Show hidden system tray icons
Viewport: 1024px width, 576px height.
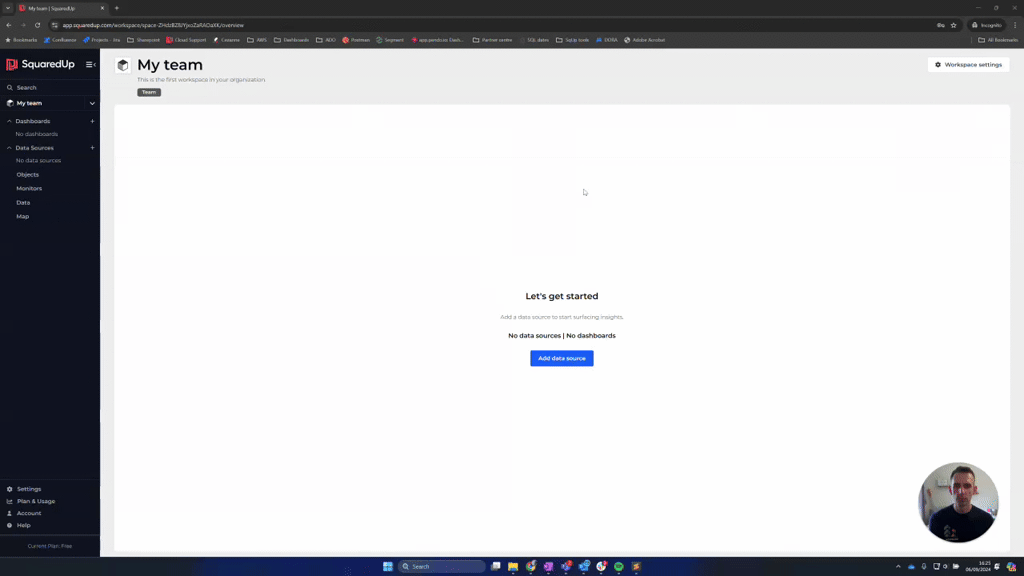898,567
